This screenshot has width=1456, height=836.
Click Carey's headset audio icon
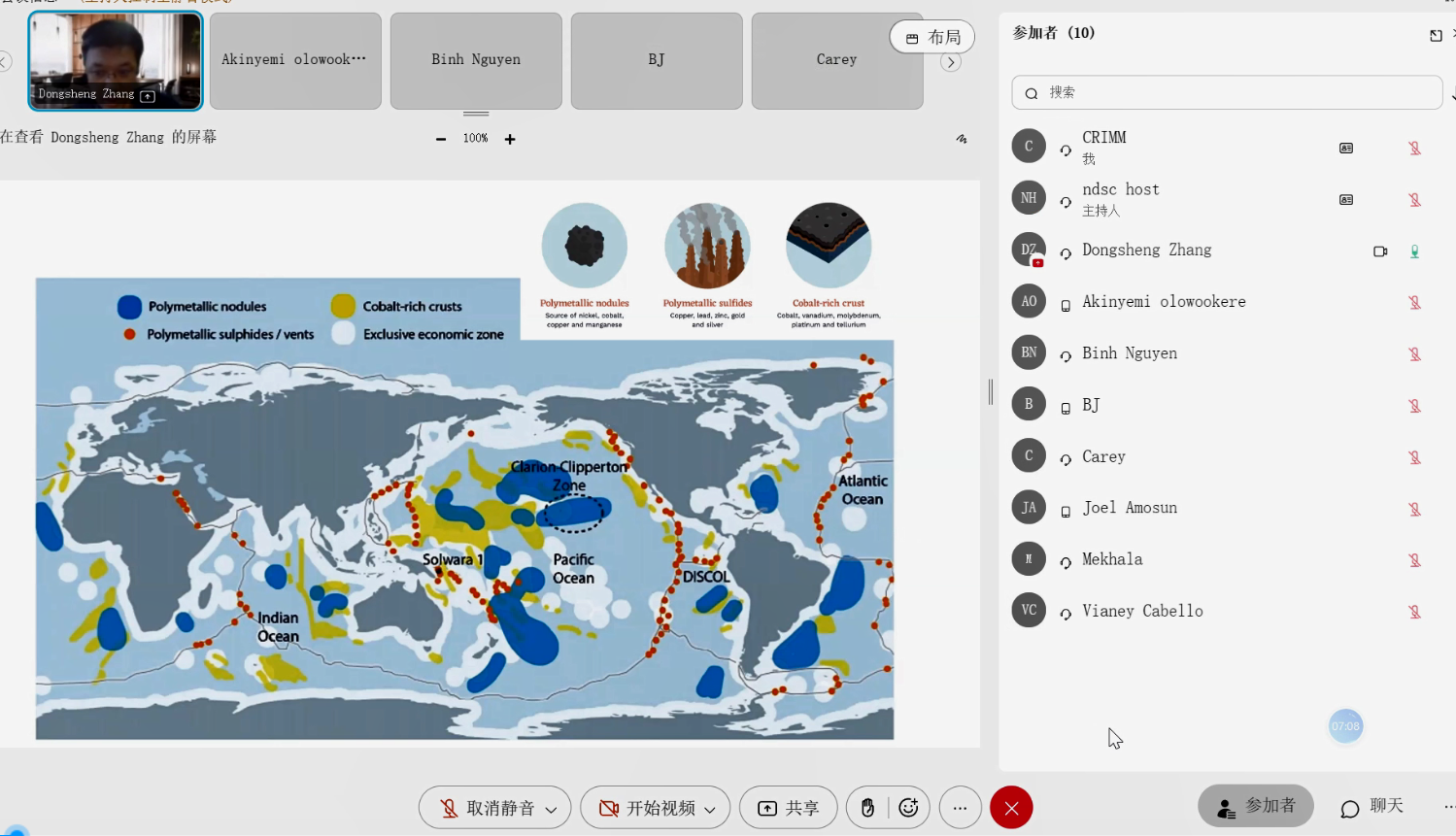tap(1066, 458)
